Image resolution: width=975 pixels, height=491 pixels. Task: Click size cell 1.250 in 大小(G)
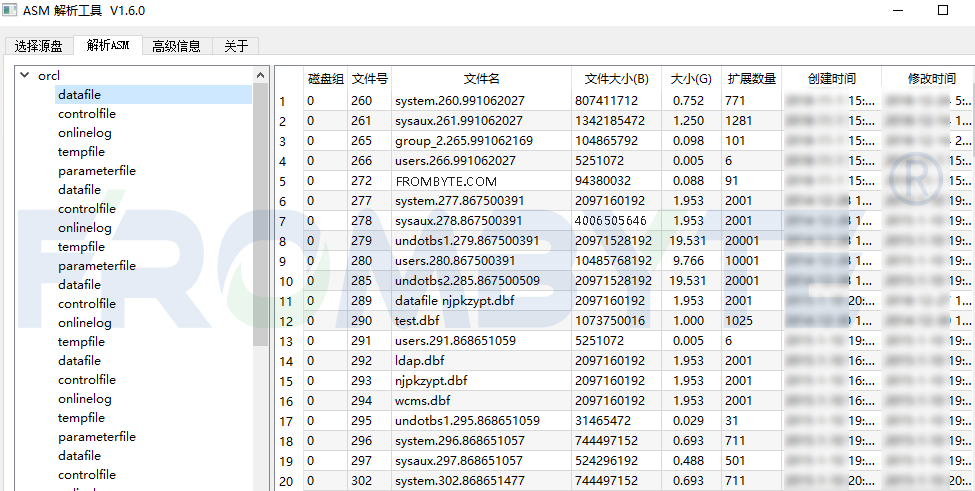(x=691, y=121)
